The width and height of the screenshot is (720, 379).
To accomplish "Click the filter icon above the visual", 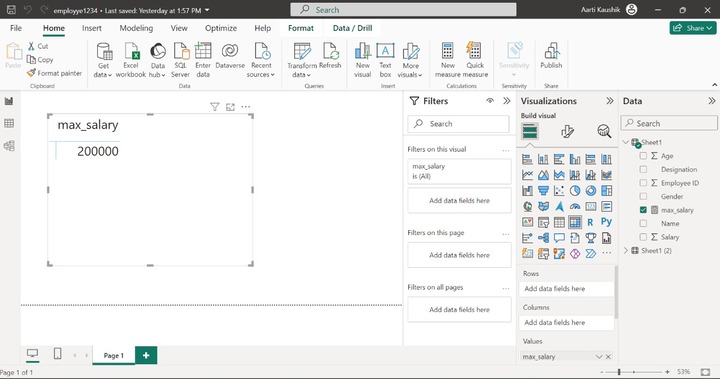I will [214, 107].
